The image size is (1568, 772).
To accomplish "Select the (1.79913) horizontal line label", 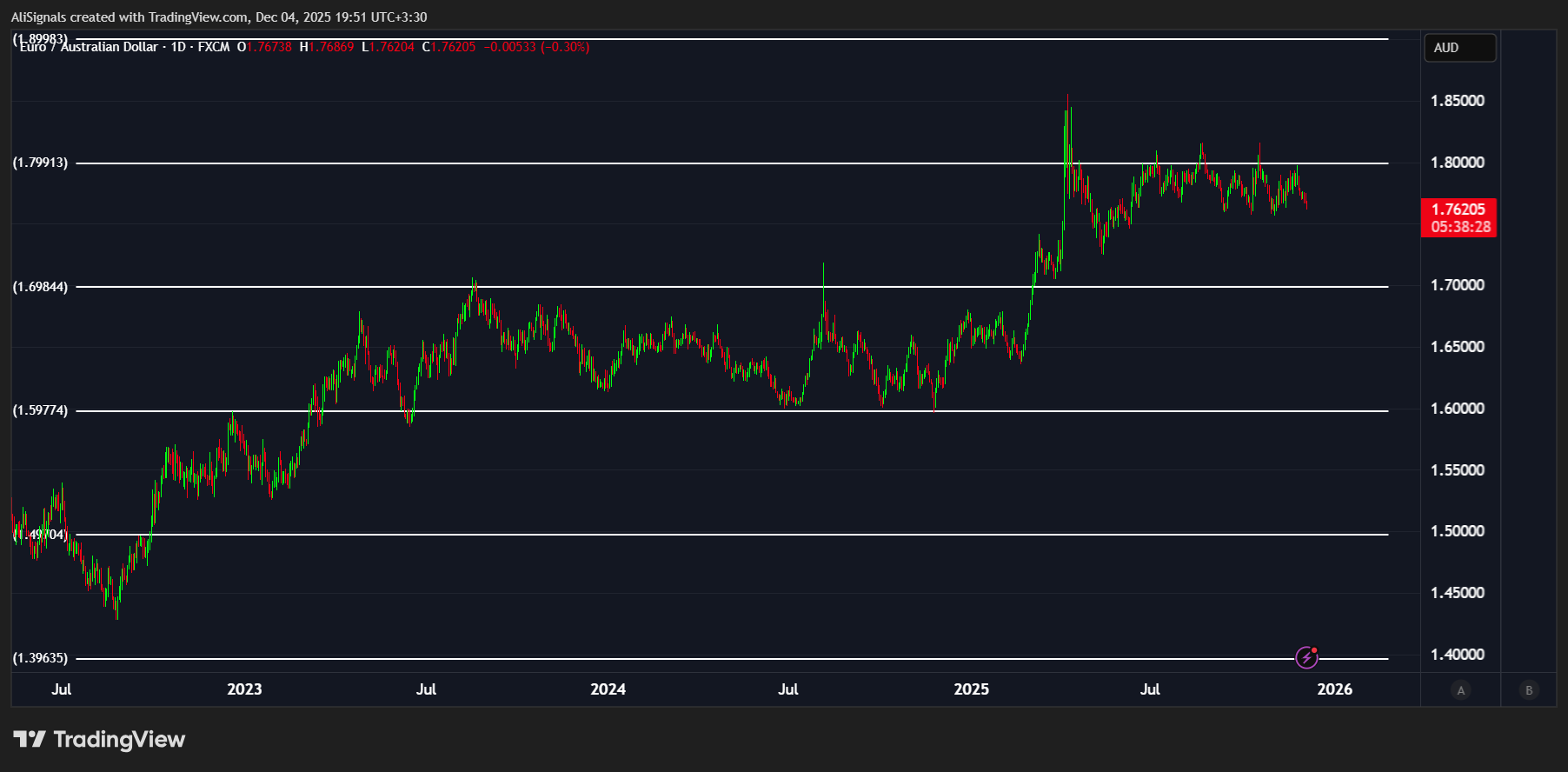I will (x=40, y=163).
